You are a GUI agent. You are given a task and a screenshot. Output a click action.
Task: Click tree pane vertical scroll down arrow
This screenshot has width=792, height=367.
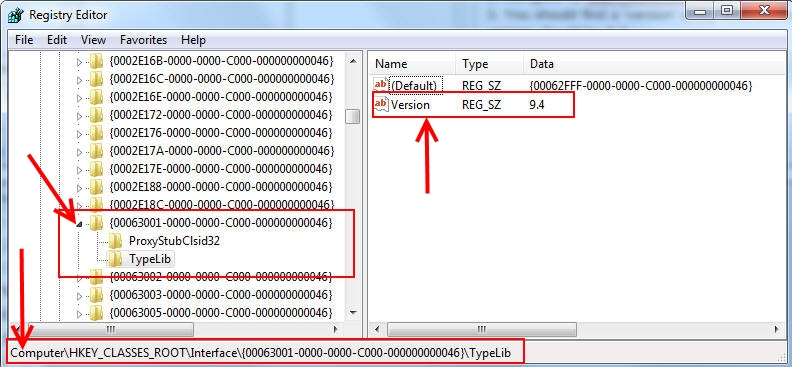353,312
